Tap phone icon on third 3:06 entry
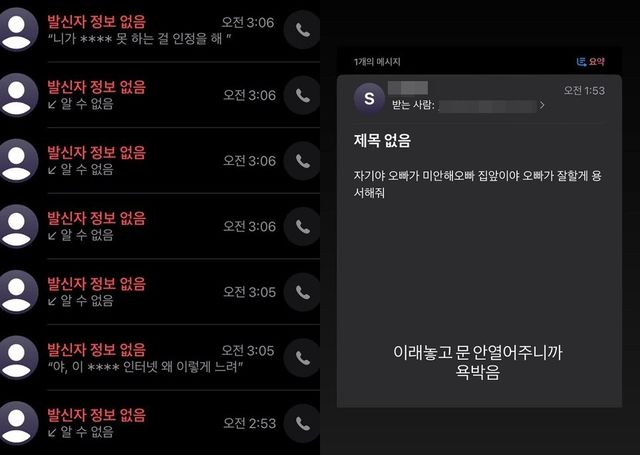The height and width of the screenshot is (455, 640). [x=302, y=161]
